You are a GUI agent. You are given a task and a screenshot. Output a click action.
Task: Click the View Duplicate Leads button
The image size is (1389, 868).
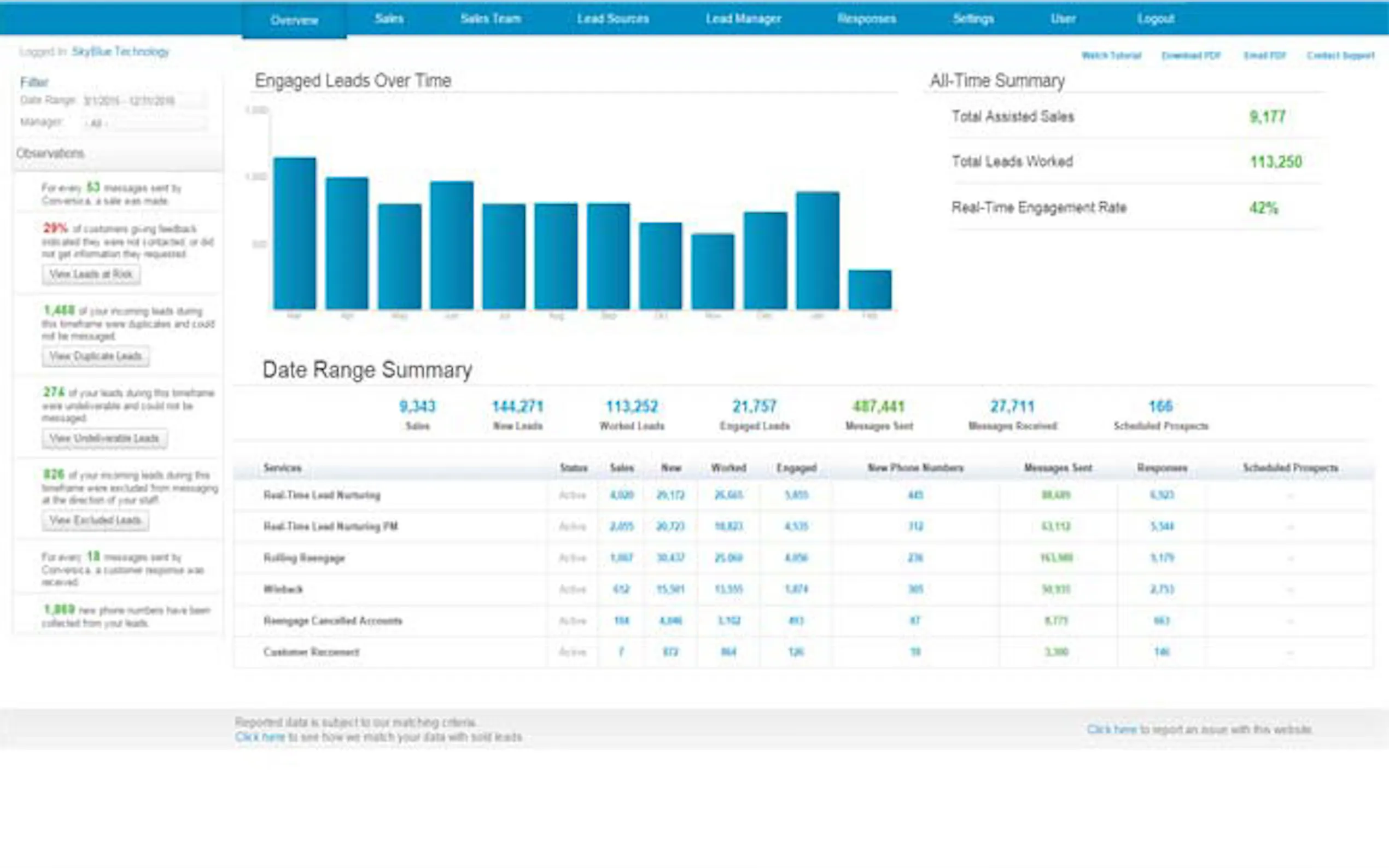tap(95, 356)
